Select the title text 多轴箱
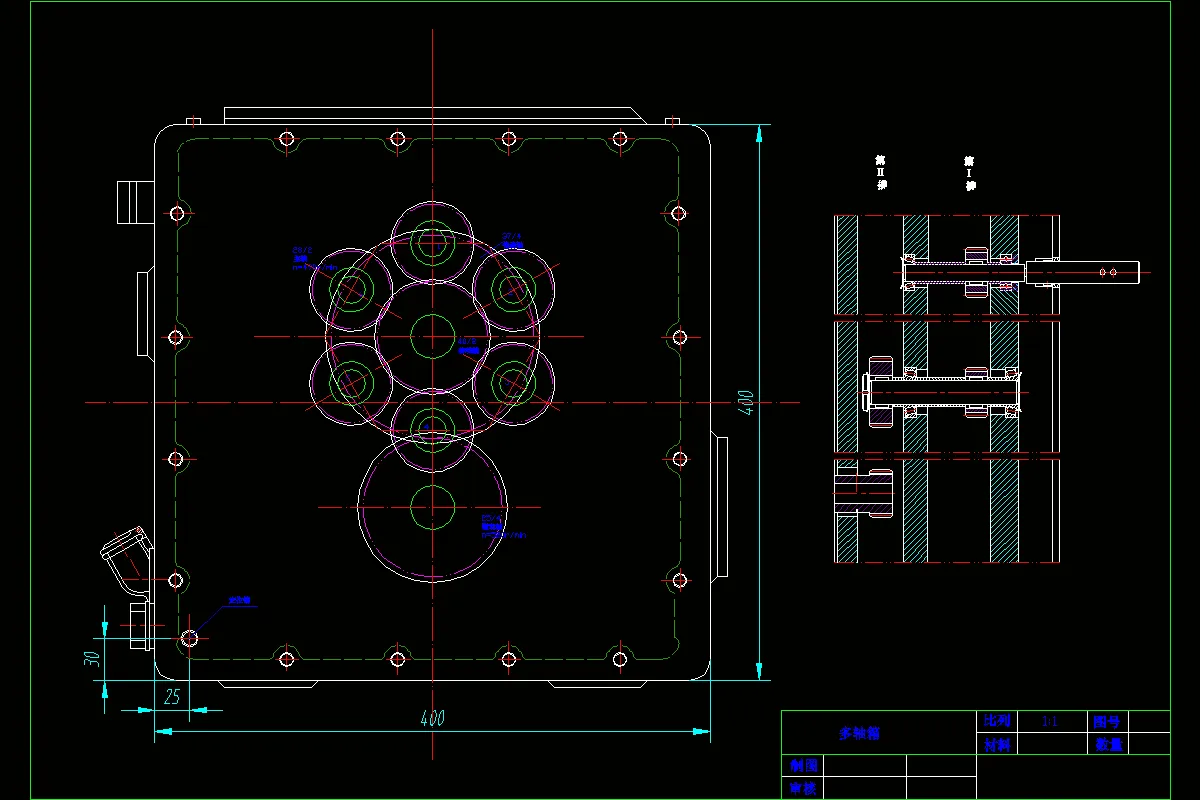 point(859,733)
